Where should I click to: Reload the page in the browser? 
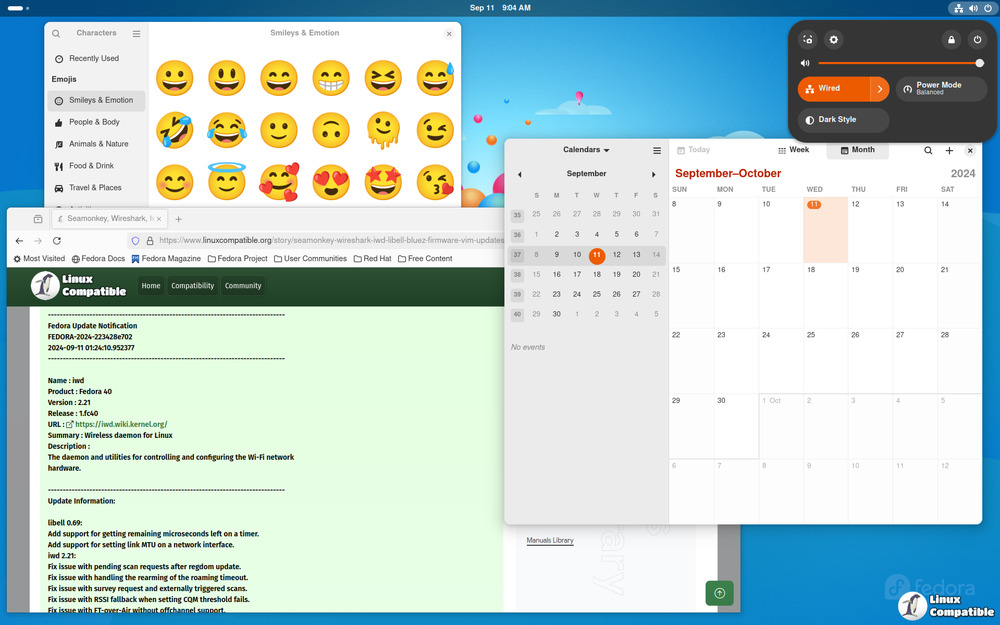click(x=57, y=241)
